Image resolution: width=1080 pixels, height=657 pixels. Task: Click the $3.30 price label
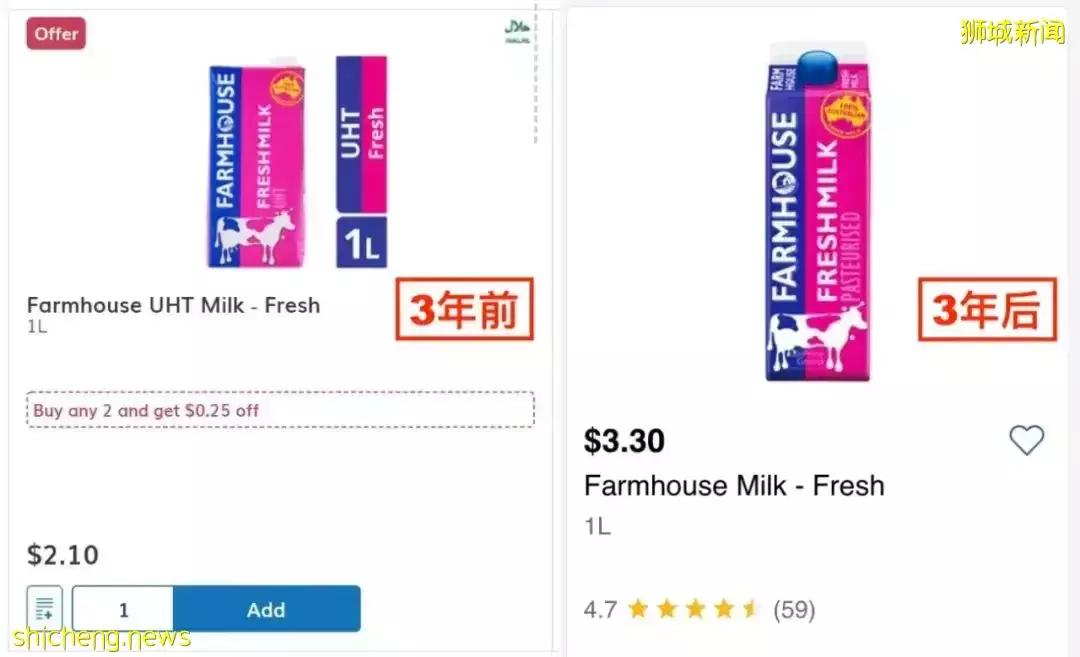pos(624,440)
